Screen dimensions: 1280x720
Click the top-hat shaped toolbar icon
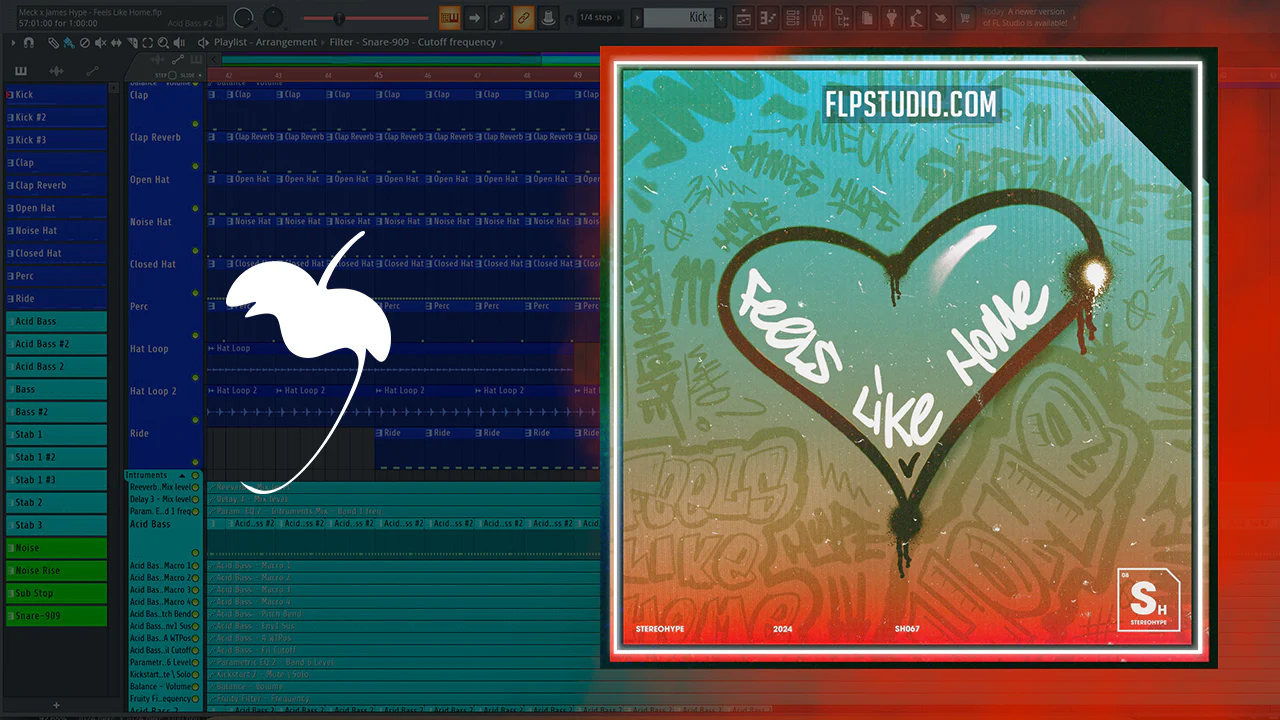(x=547, y=17)
